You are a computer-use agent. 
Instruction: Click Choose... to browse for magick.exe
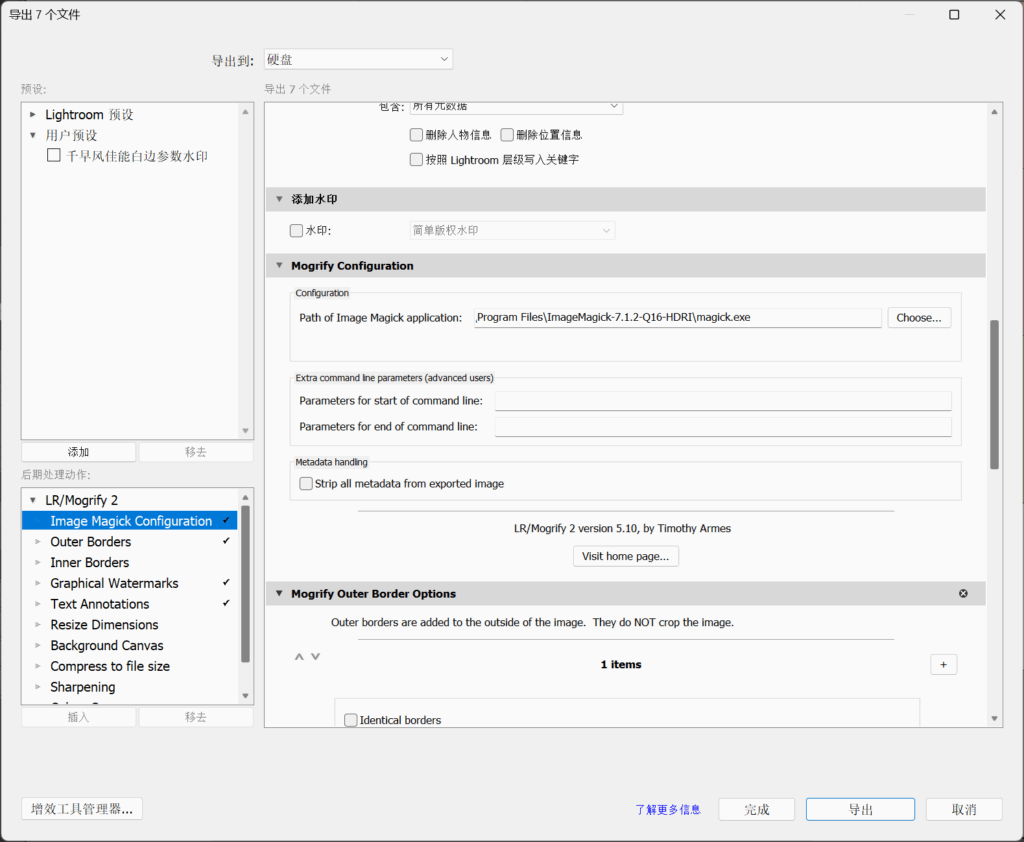(918, 318)
